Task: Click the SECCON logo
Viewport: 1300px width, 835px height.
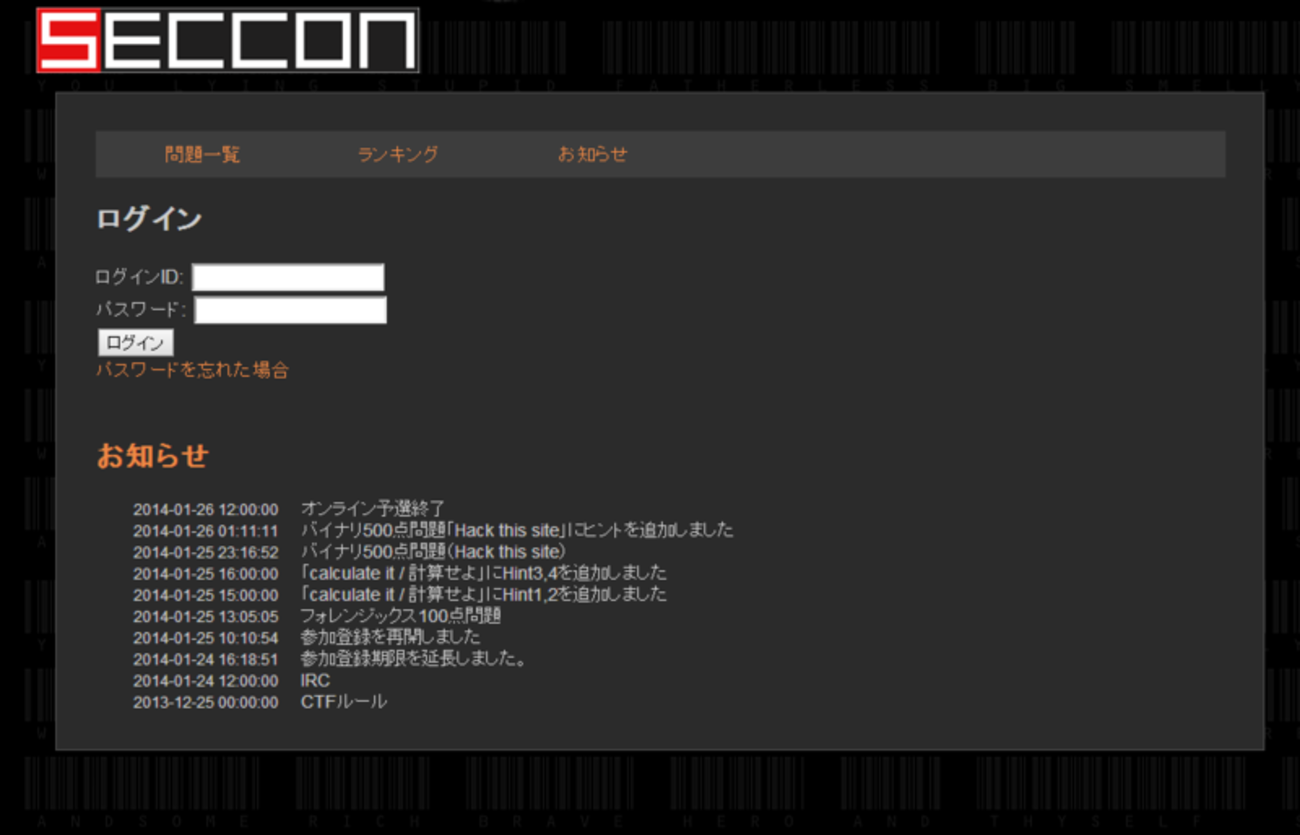Action: tap(227, 40)
